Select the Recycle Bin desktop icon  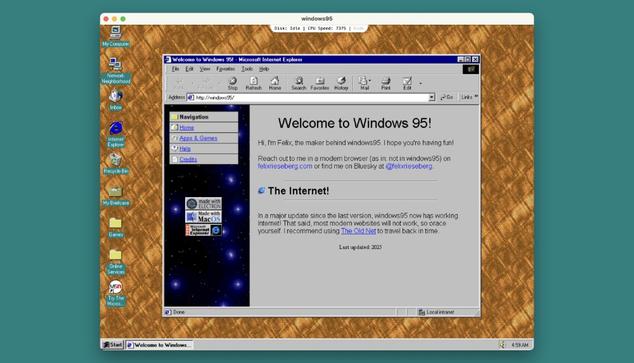116,164
